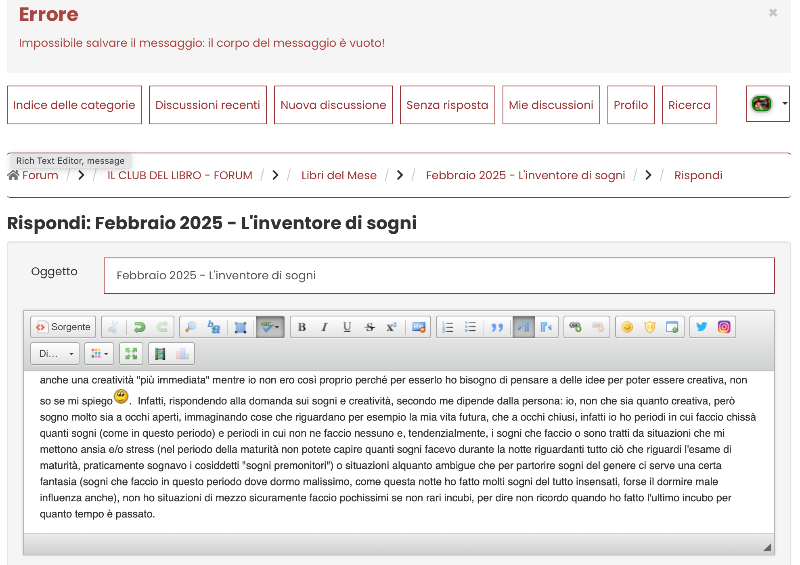This screenshot has height=565, width=800.
Task: Insert a smiley emoticon
Action: [x=627, y=327]
